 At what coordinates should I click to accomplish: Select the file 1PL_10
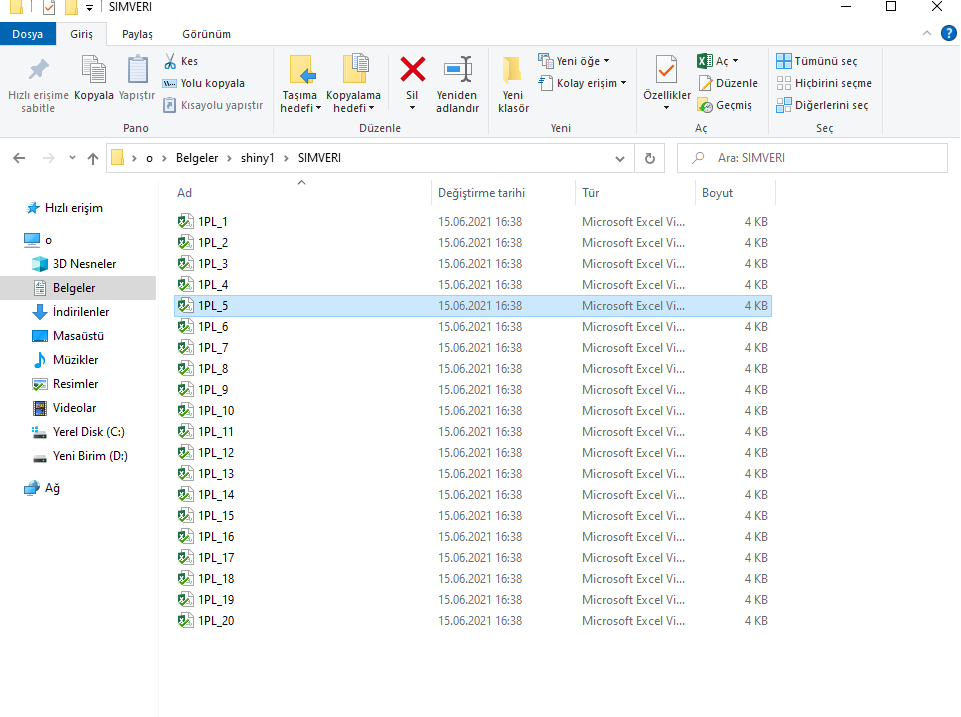tap(473, 411)
